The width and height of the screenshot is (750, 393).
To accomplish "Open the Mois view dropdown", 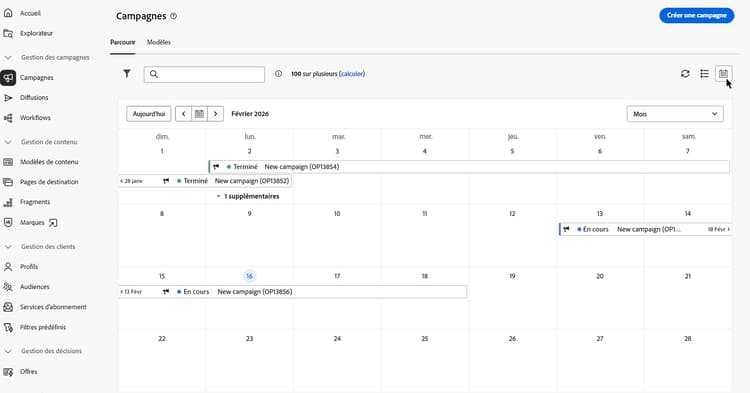I will 675,114.
